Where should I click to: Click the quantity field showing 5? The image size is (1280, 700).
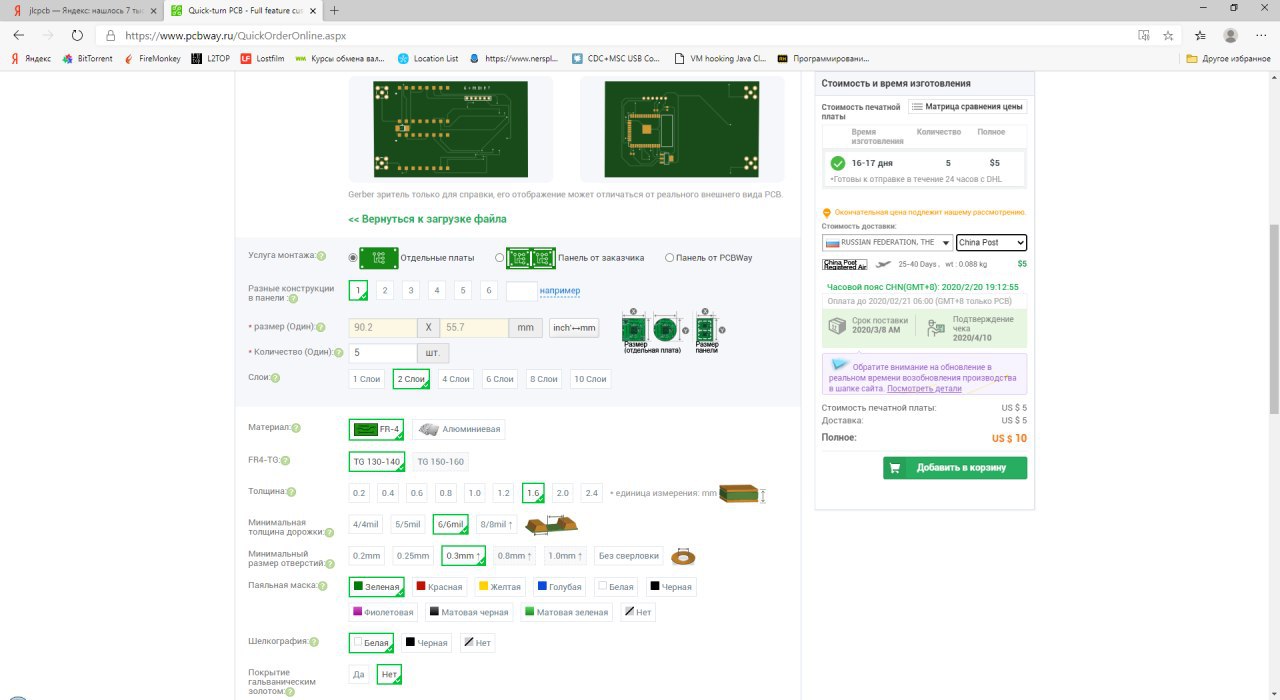coord(382,353)
